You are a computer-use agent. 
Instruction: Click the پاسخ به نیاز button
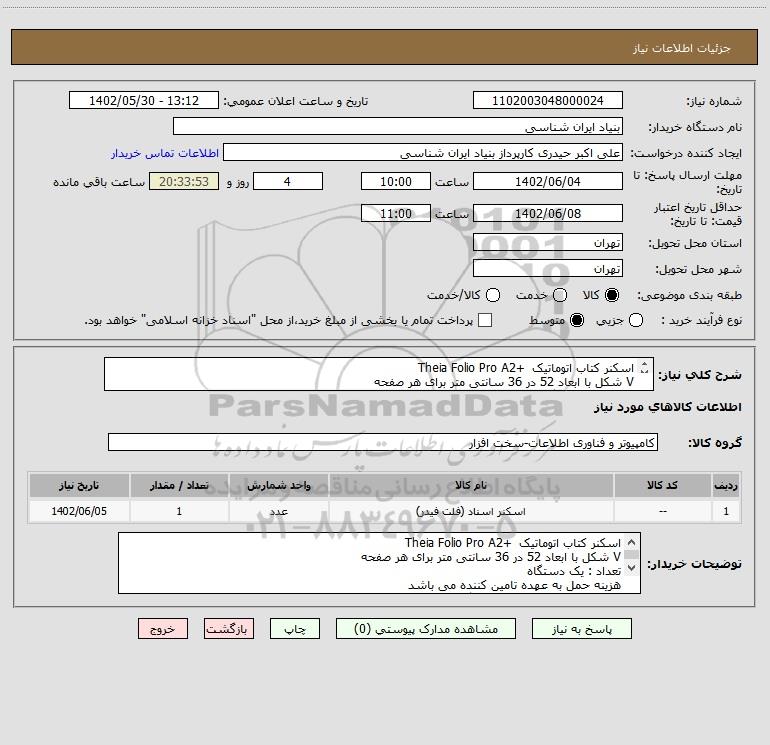[x=582, y=629]
